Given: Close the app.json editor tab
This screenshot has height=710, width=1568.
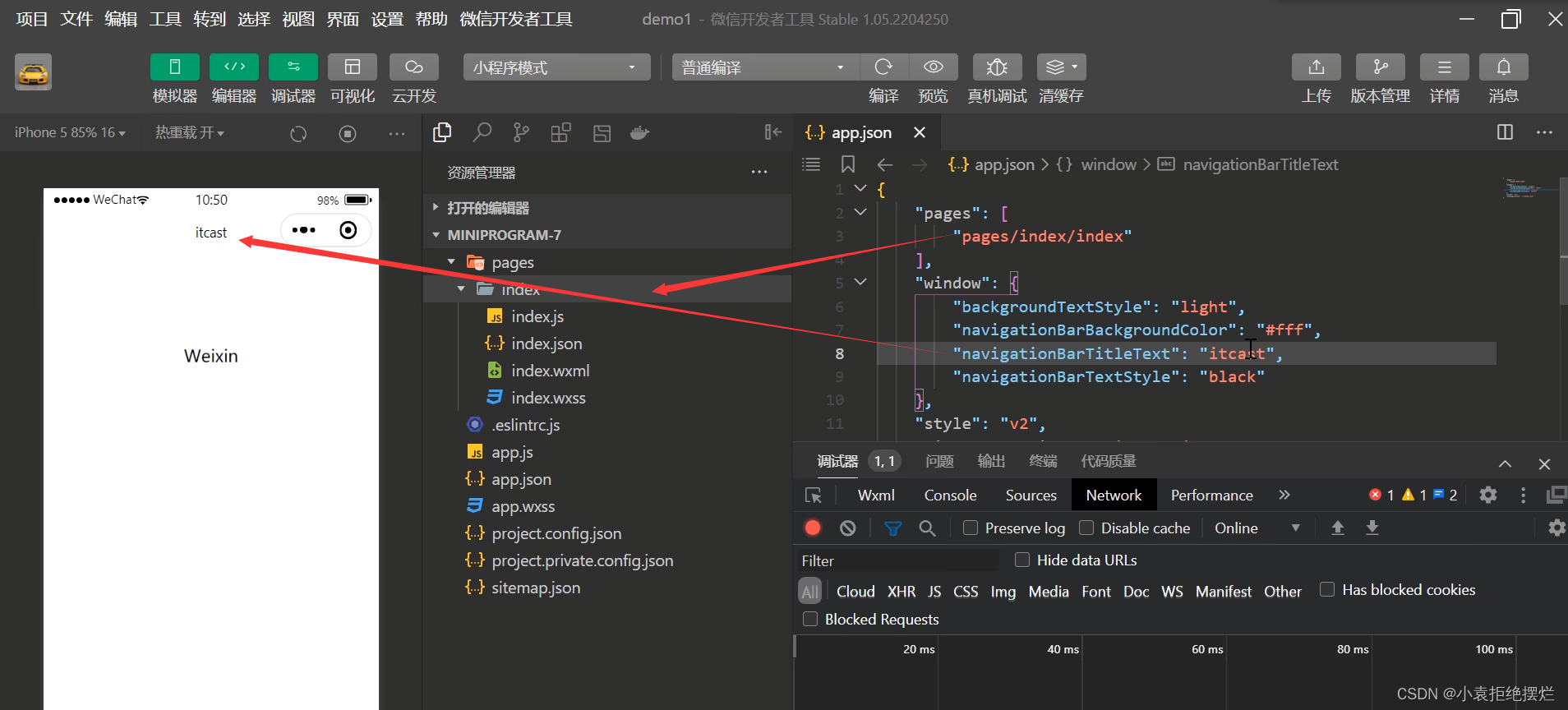Looking at the screenshot, I should 920,132.
